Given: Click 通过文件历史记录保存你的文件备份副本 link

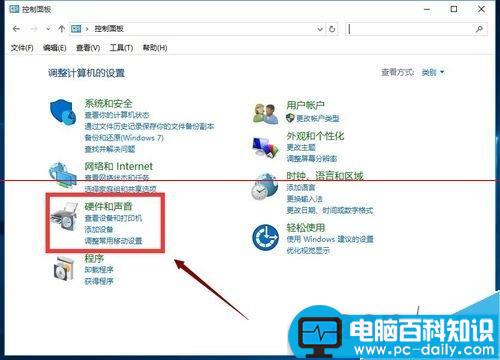Looking at the screenshot, I should point(149,126).
